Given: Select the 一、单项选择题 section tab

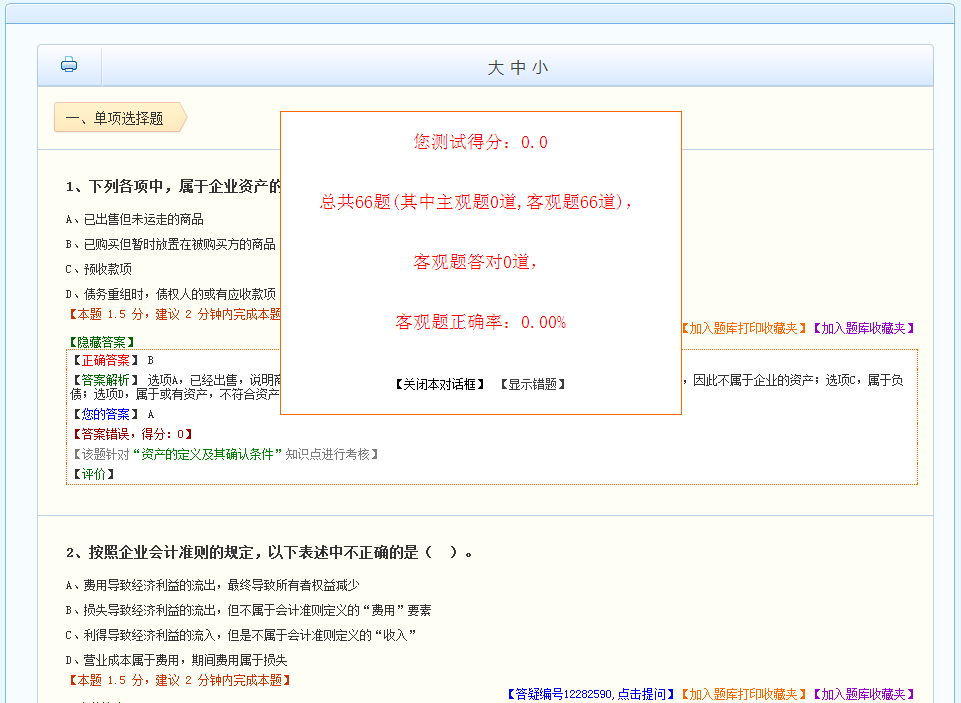Looking at the screenshot, I should coord(115,118).
